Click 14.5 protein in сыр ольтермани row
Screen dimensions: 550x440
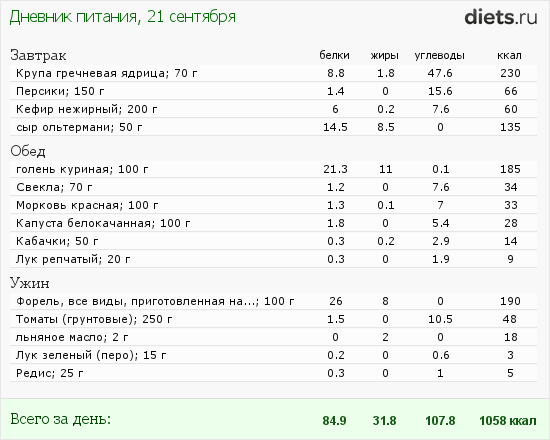click(x=335, y=127)
